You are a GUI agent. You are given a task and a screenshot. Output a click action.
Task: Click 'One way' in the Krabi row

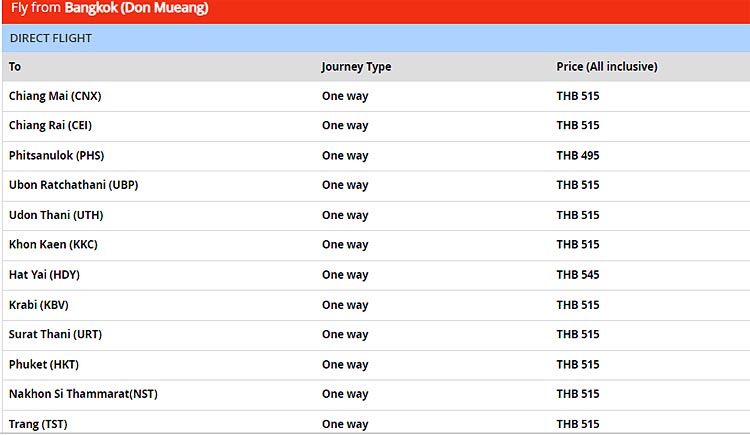(345, 305)
